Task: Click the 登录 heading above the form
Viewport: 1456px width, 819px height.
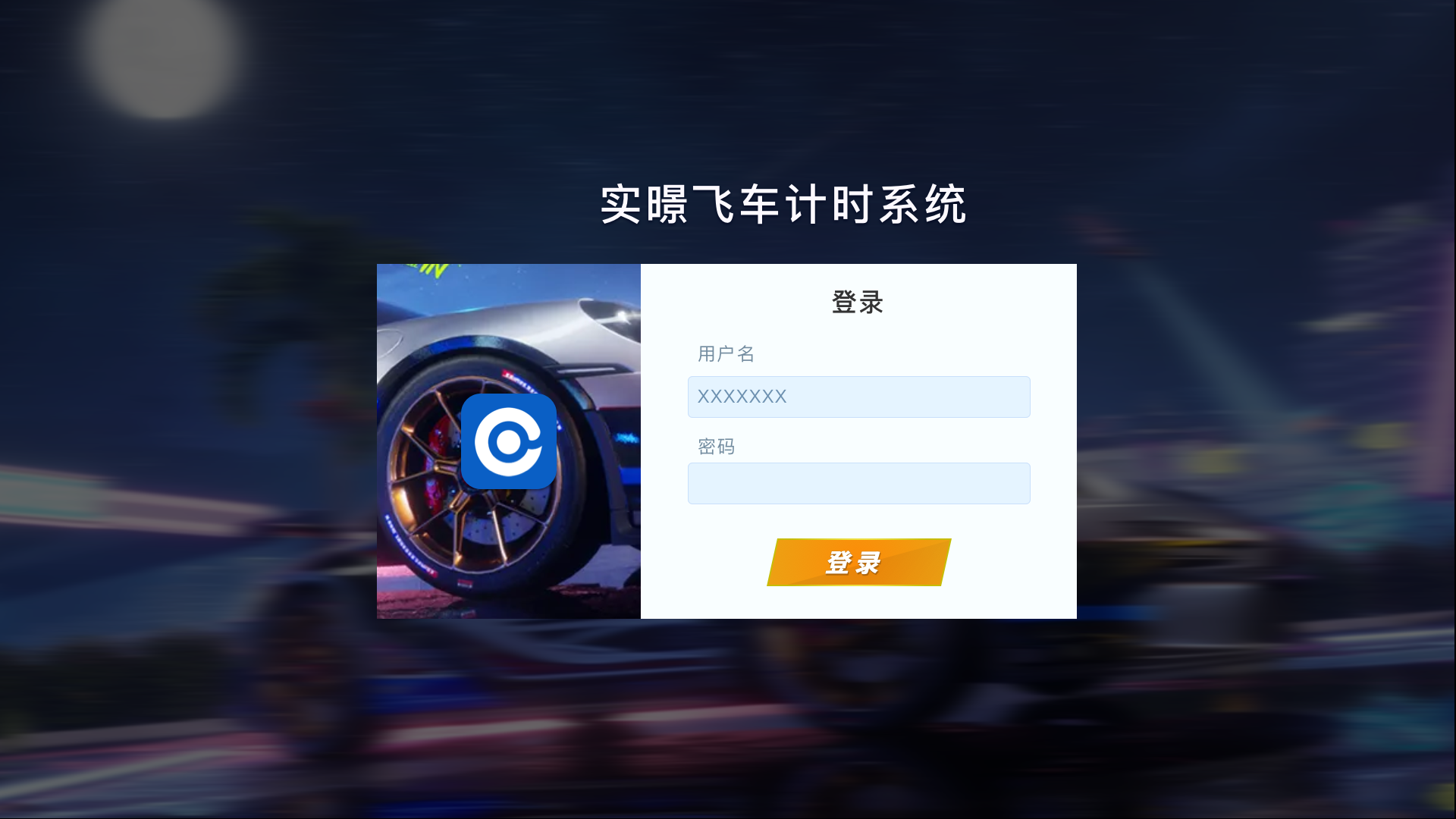Action: [x=858, y=302]
